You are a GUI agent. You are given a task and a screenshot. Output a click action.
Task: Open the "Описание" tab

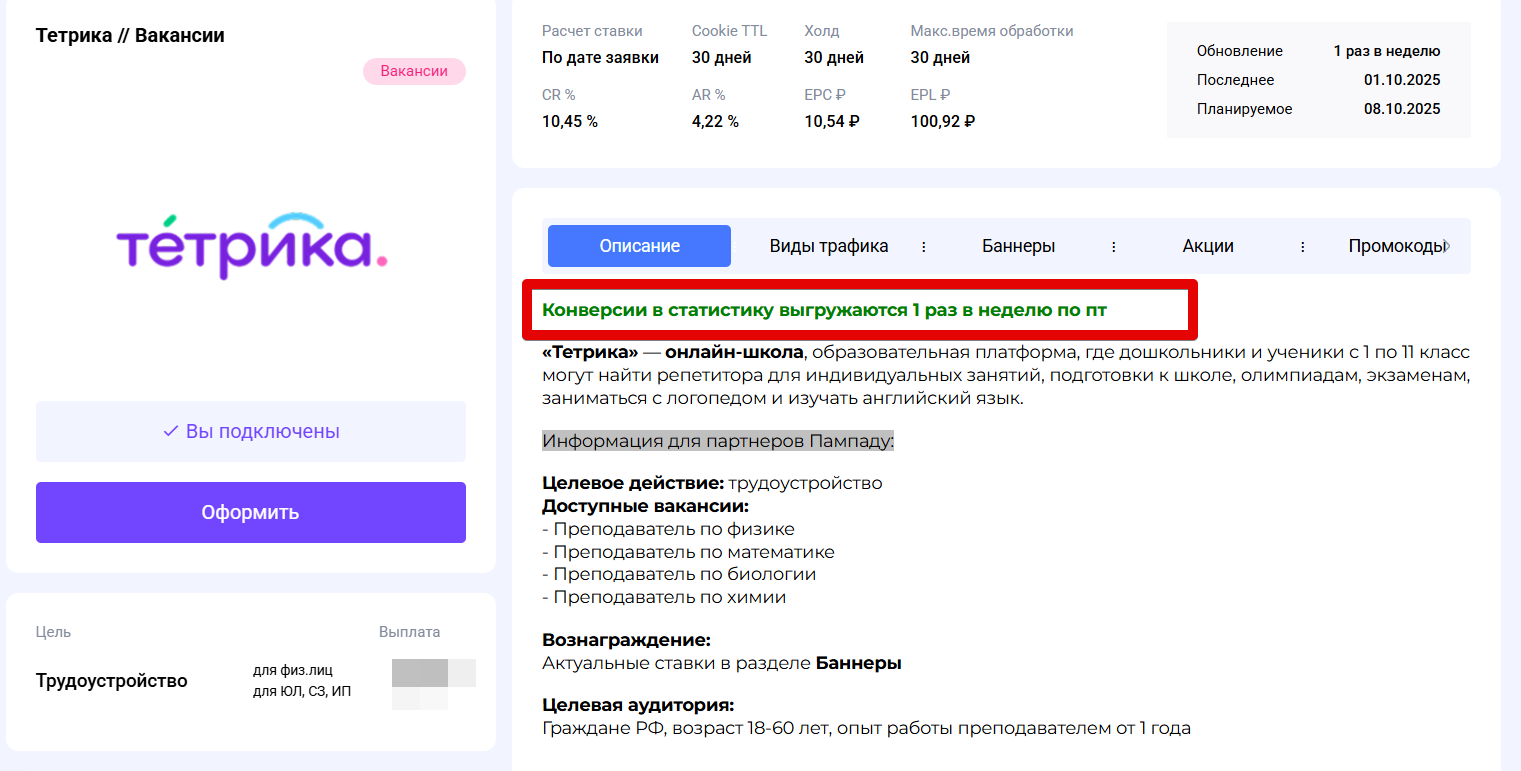pos(639,246)
